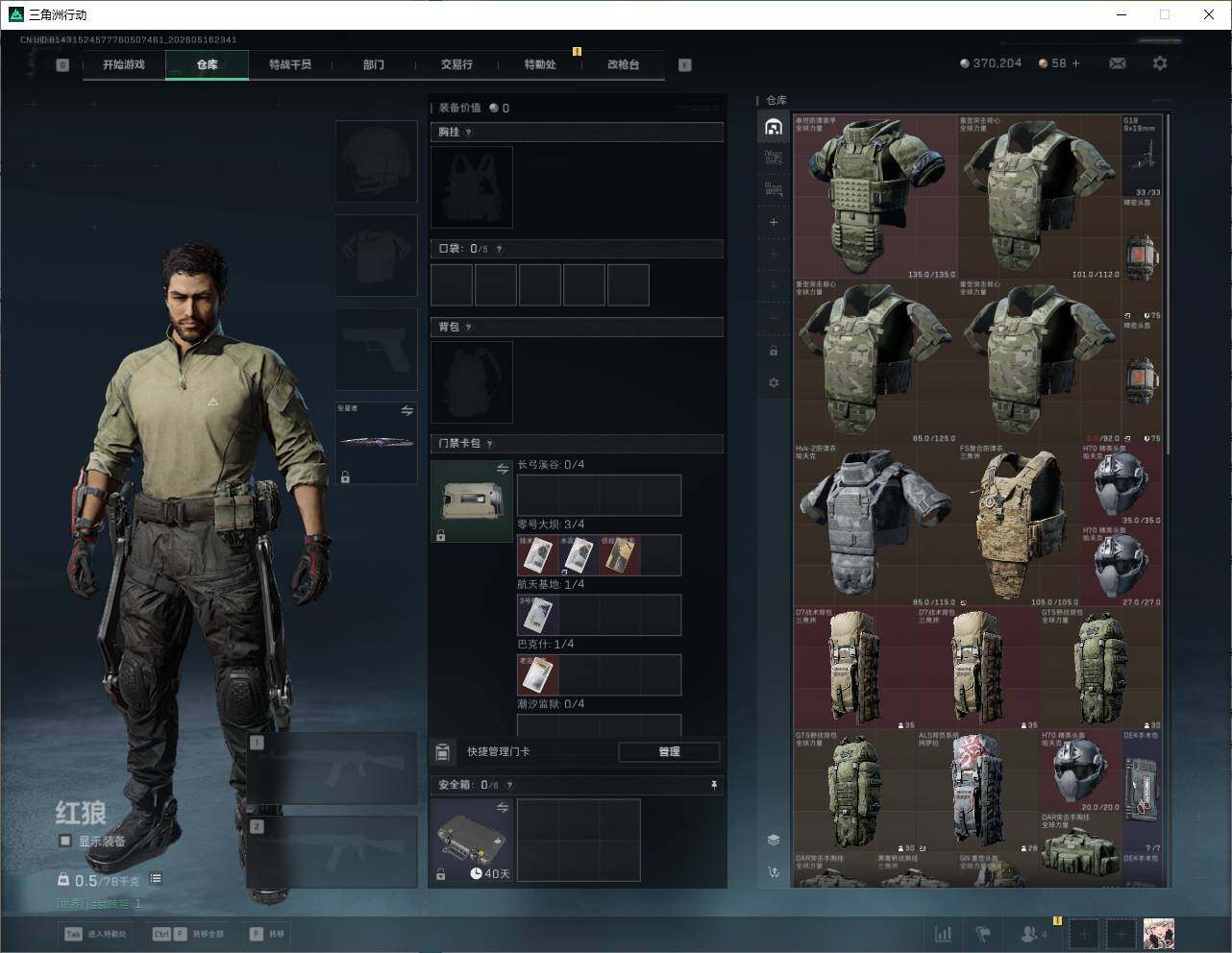
Task: Click the 管理 button for keycards
Action: 669,751
